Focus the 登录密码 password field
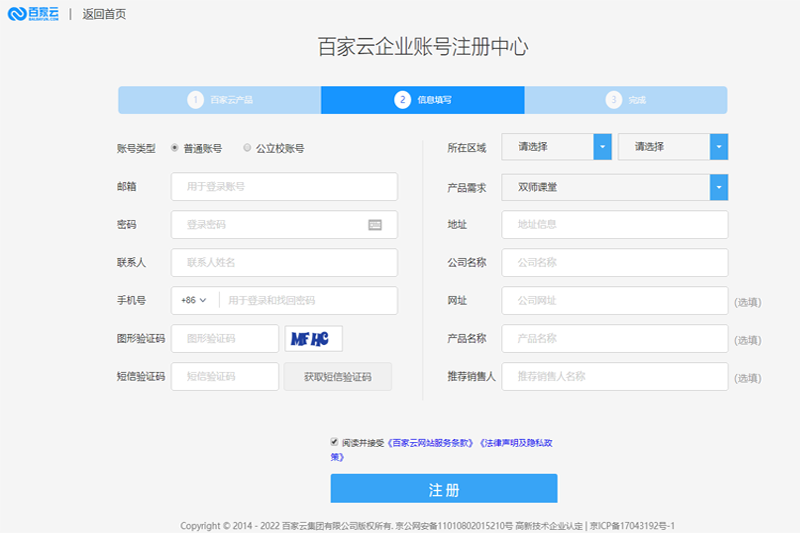 click(284, 224)
